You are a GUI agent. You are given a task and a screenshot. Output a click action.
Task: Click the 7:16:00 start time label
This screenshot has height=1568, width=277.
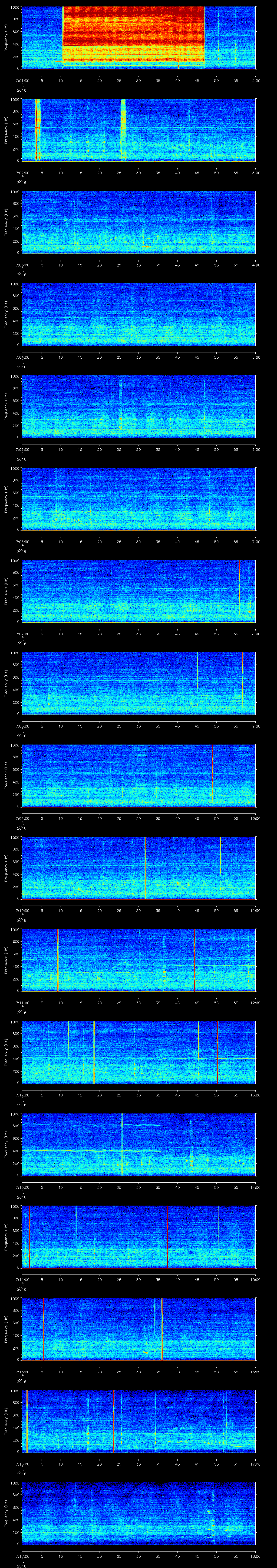22,1464
